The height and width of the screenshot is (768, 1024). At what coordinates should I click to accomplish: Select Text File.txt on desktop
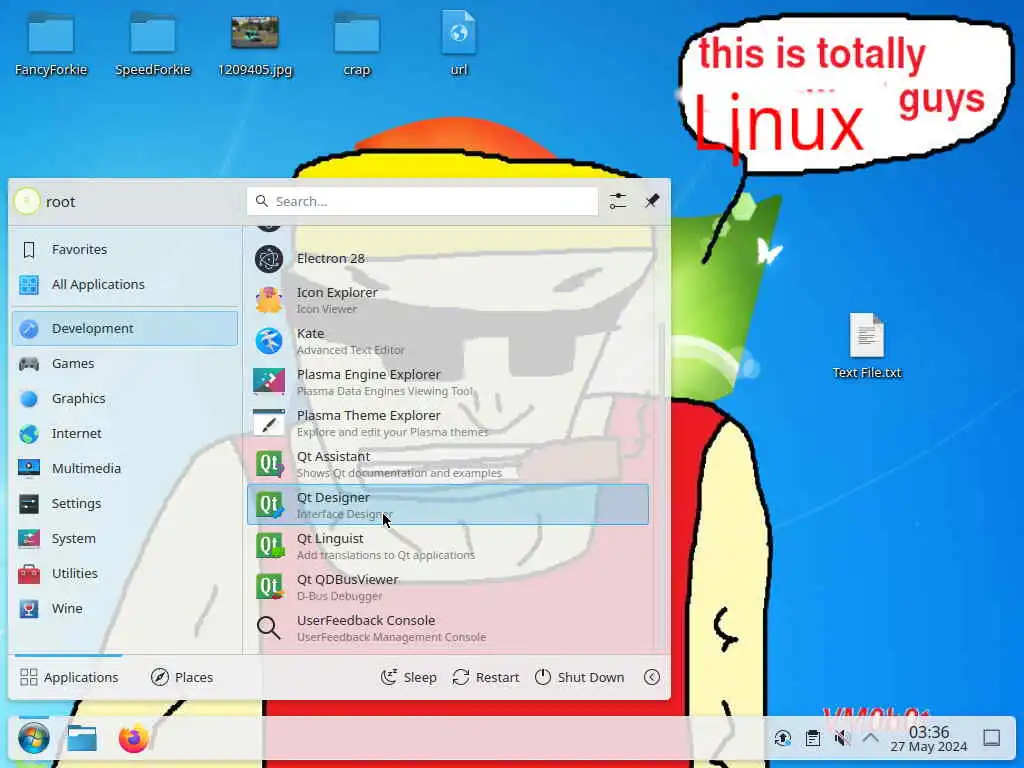[x=867, y=346]
